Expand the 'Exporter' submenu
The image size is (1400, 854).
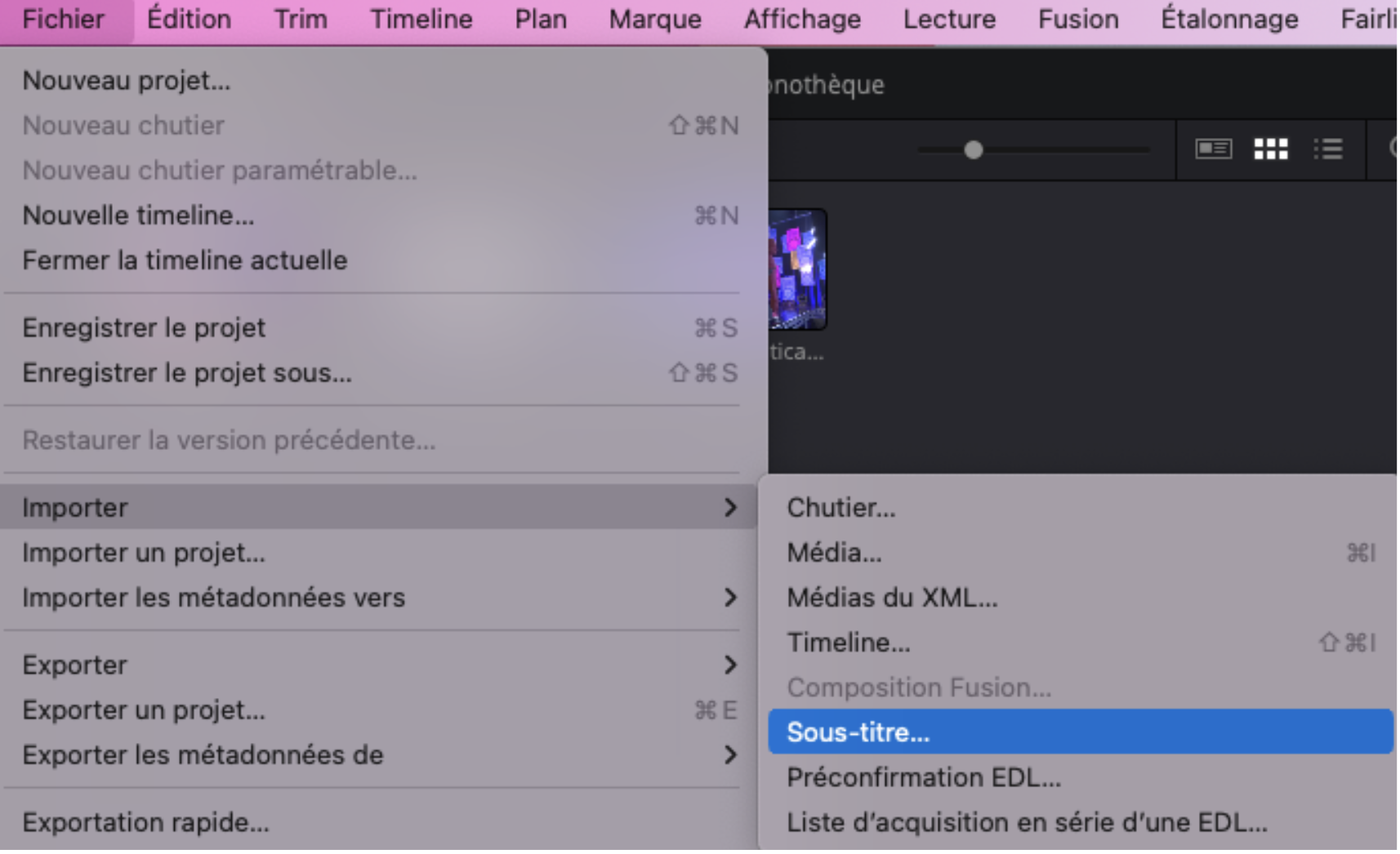(75, 665)
